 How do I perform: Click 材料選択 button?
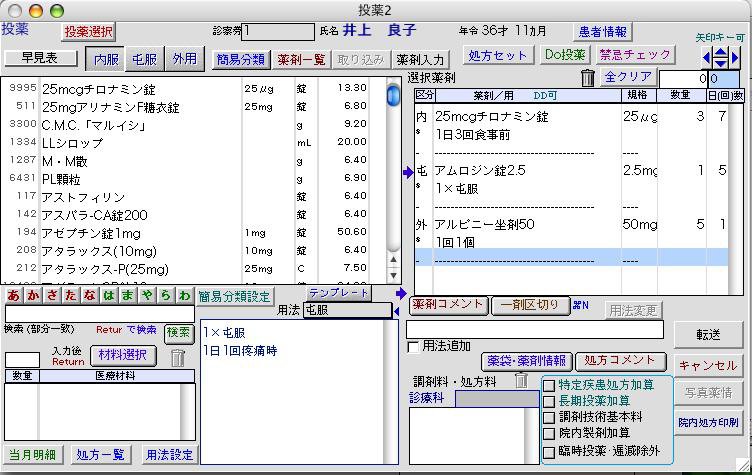point(123,355)
